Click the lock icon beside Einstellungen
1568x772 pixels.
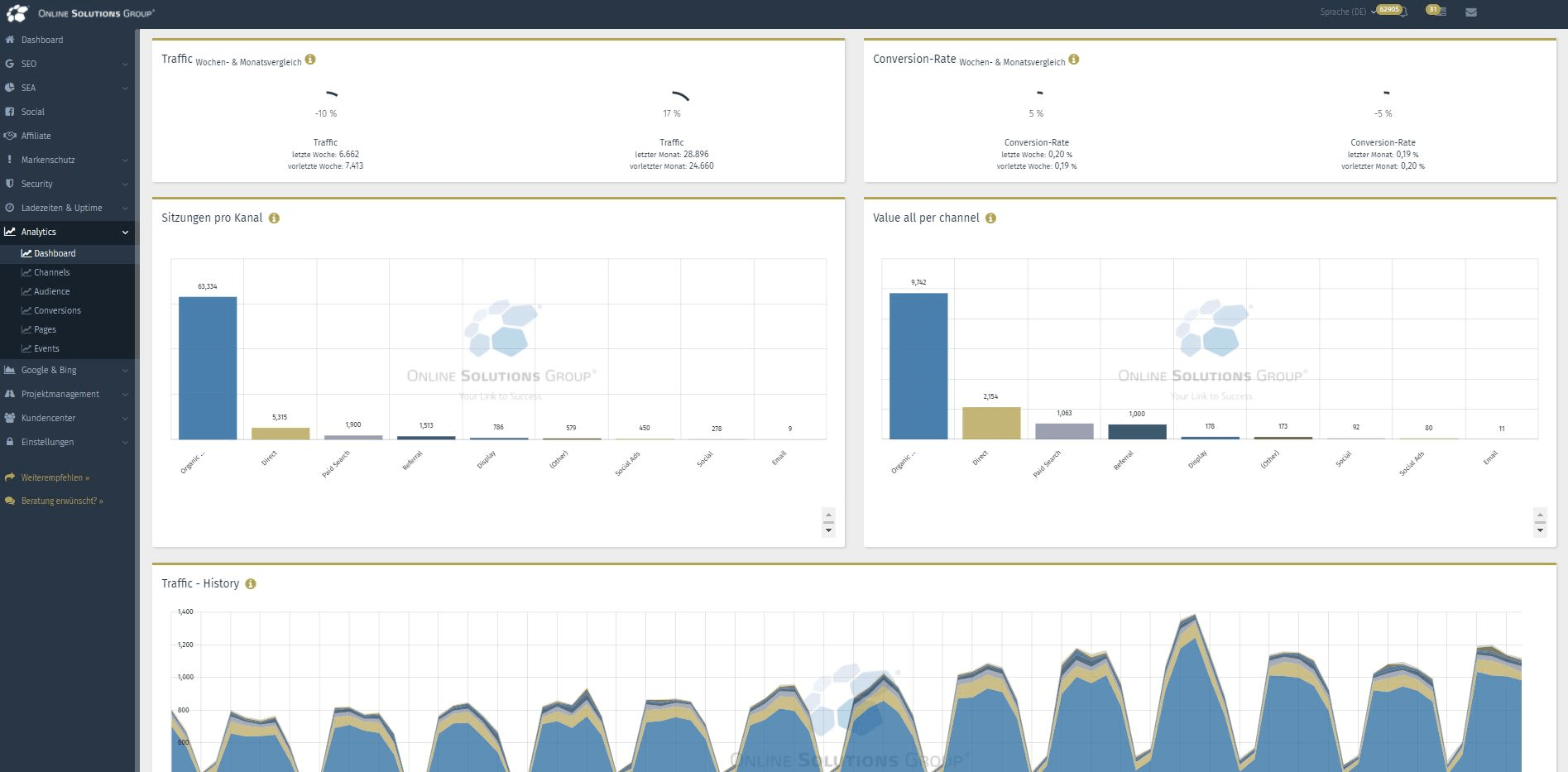[x=10, y=442]
